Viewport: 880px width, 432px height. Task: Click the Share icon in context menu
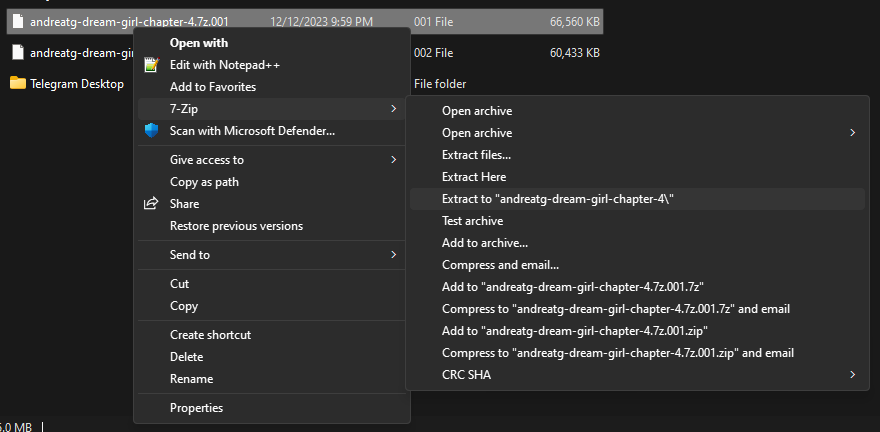click(x=151, y=204)
